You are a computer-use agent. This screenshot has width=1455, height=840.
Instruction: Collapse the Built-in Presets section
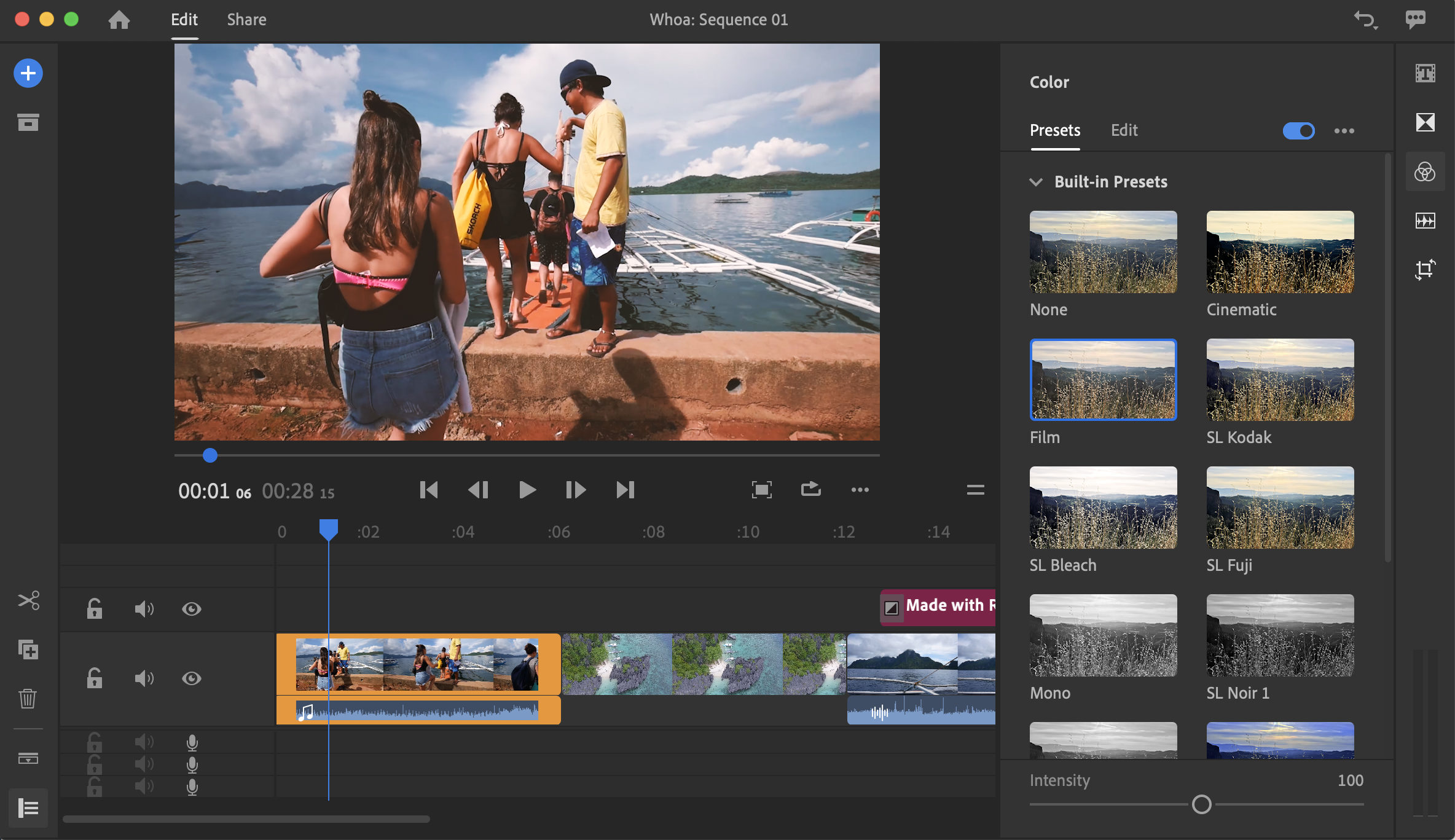[1036, 182]
